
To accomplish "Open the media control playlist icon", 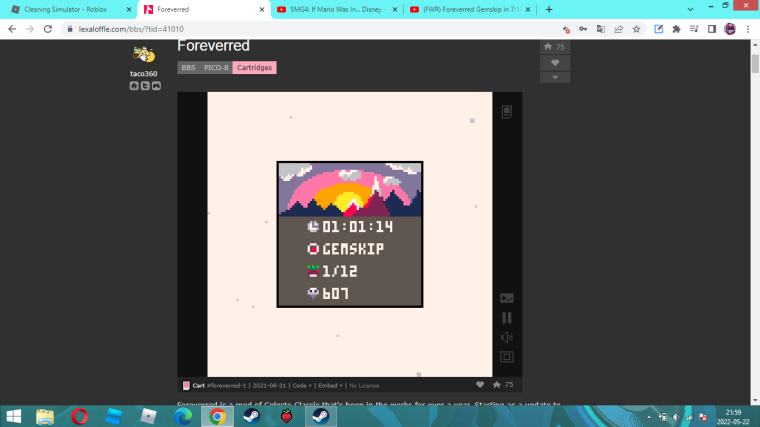I will click(x=694, y=29).
